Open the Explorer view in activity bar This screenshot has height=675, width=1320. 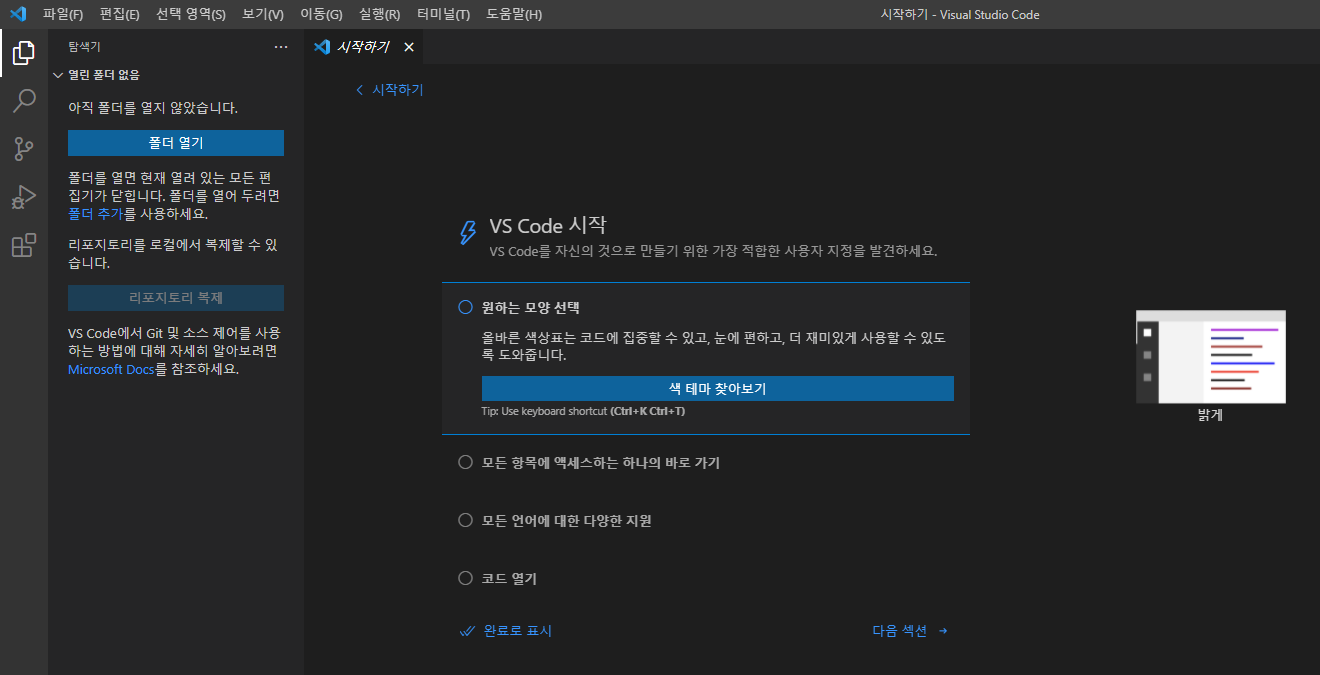point(24,53)
